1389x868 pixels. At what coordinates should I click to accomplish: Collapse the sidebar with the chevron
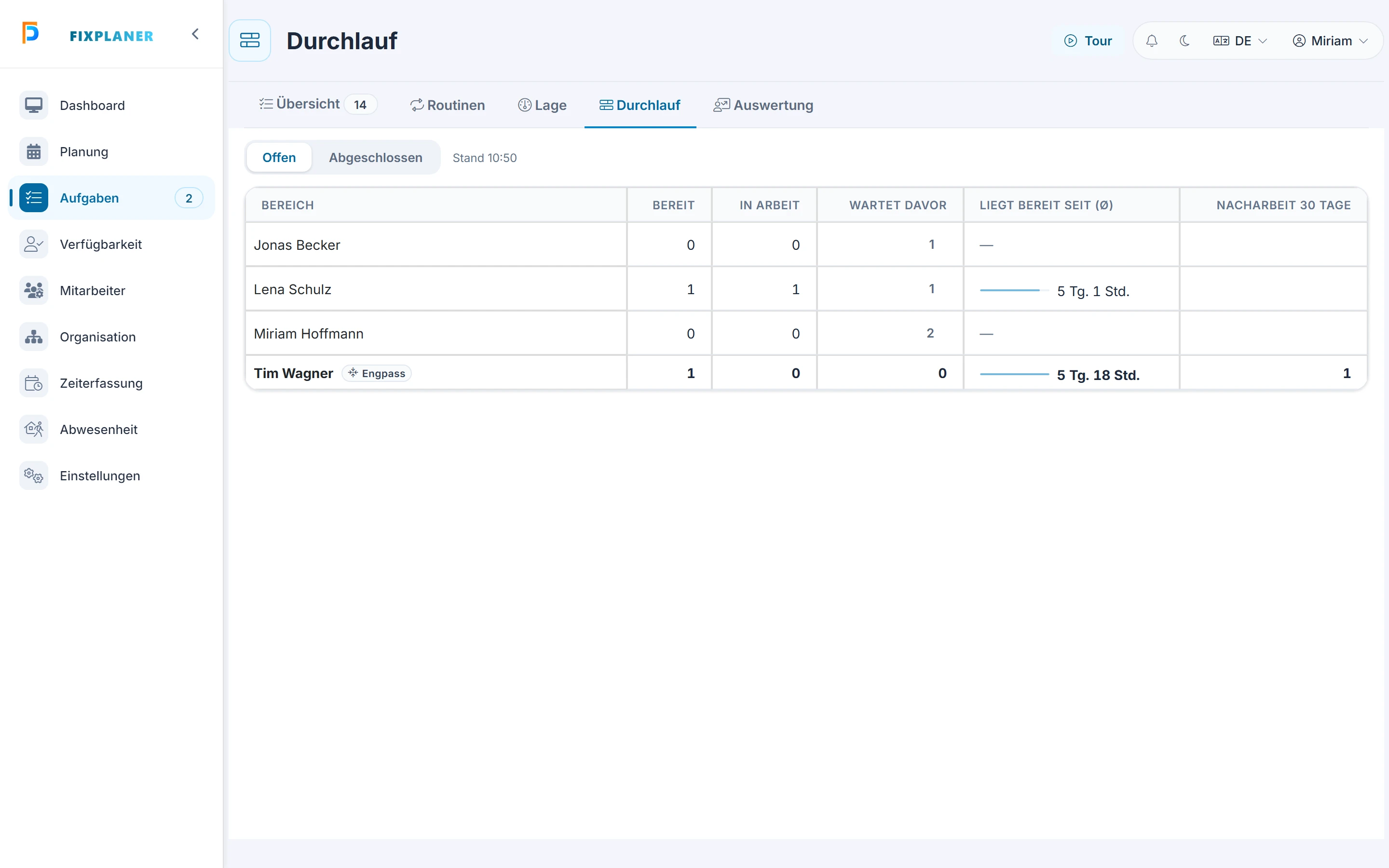click(195, 34)
